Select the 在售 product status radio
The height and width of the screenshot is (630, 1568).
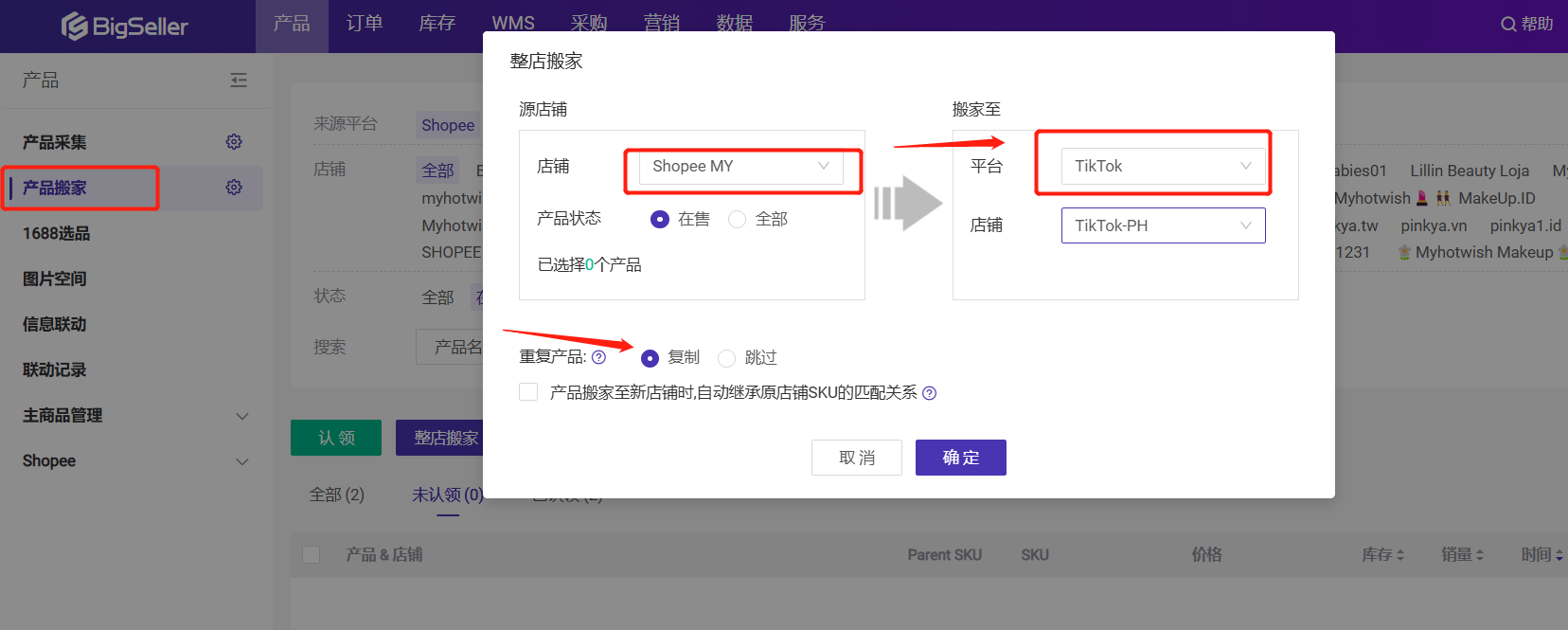tap(660, 220)
